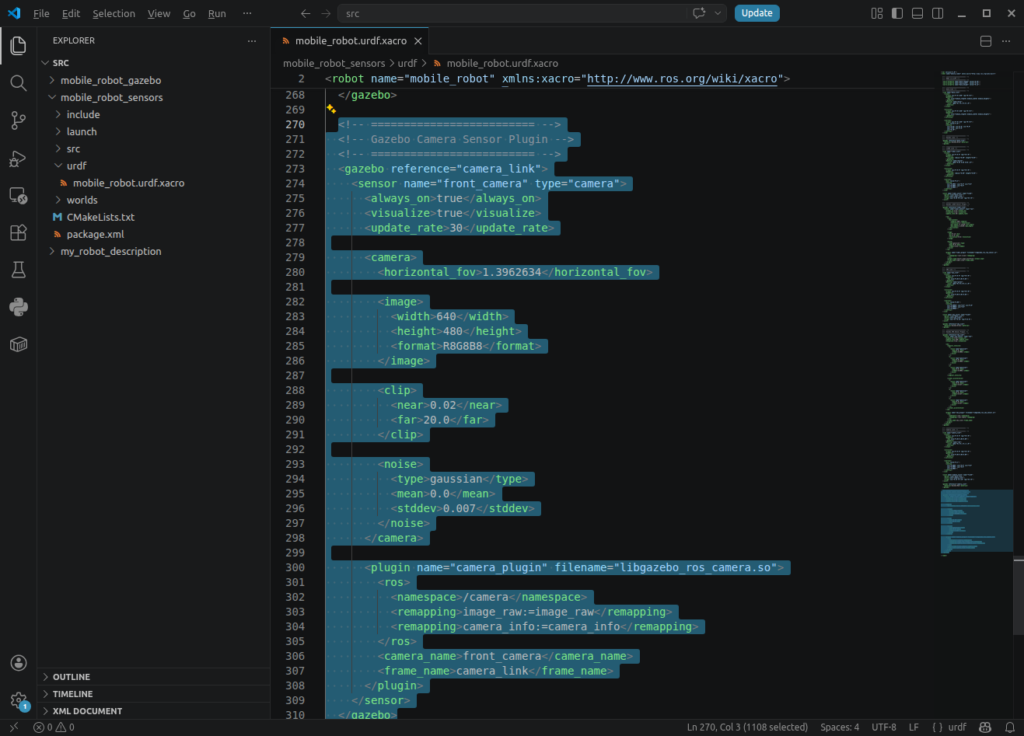Collapse the mobile_robot_sensors folder
The height and width of the screenshot is (736, 1024).
[x=52, y=97]
